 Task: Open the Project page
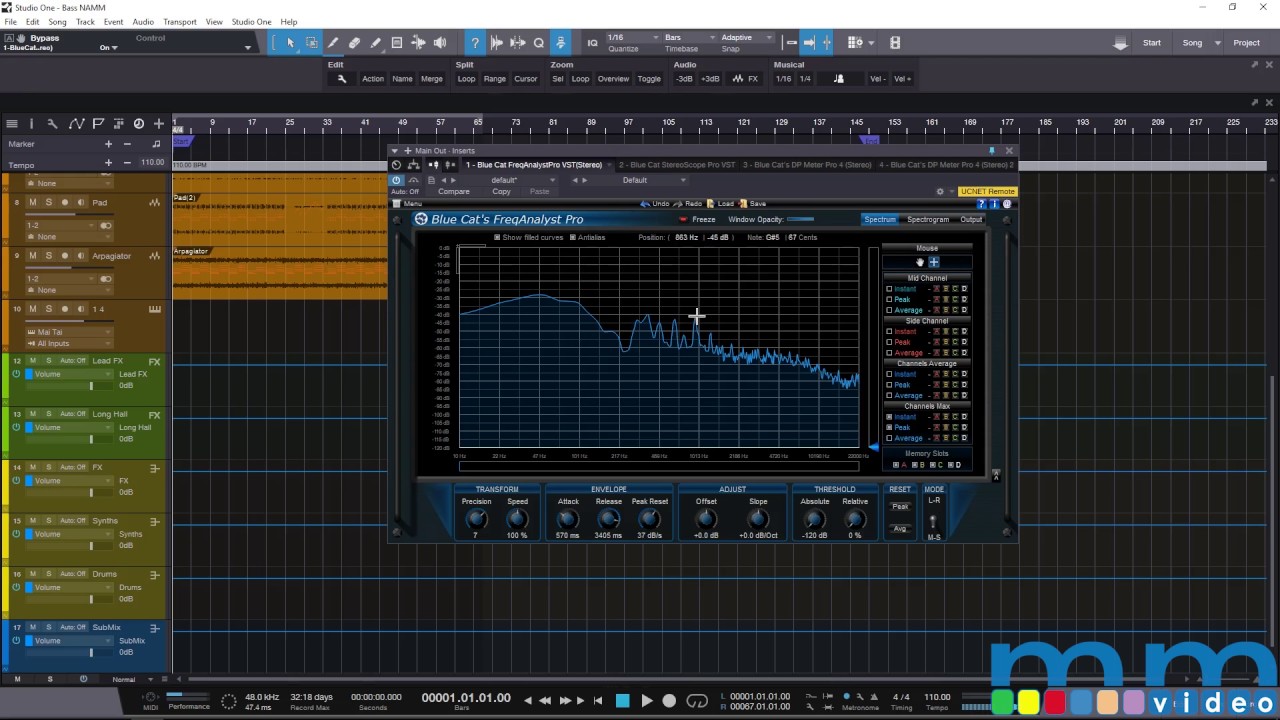click(x=1247, y=43)
